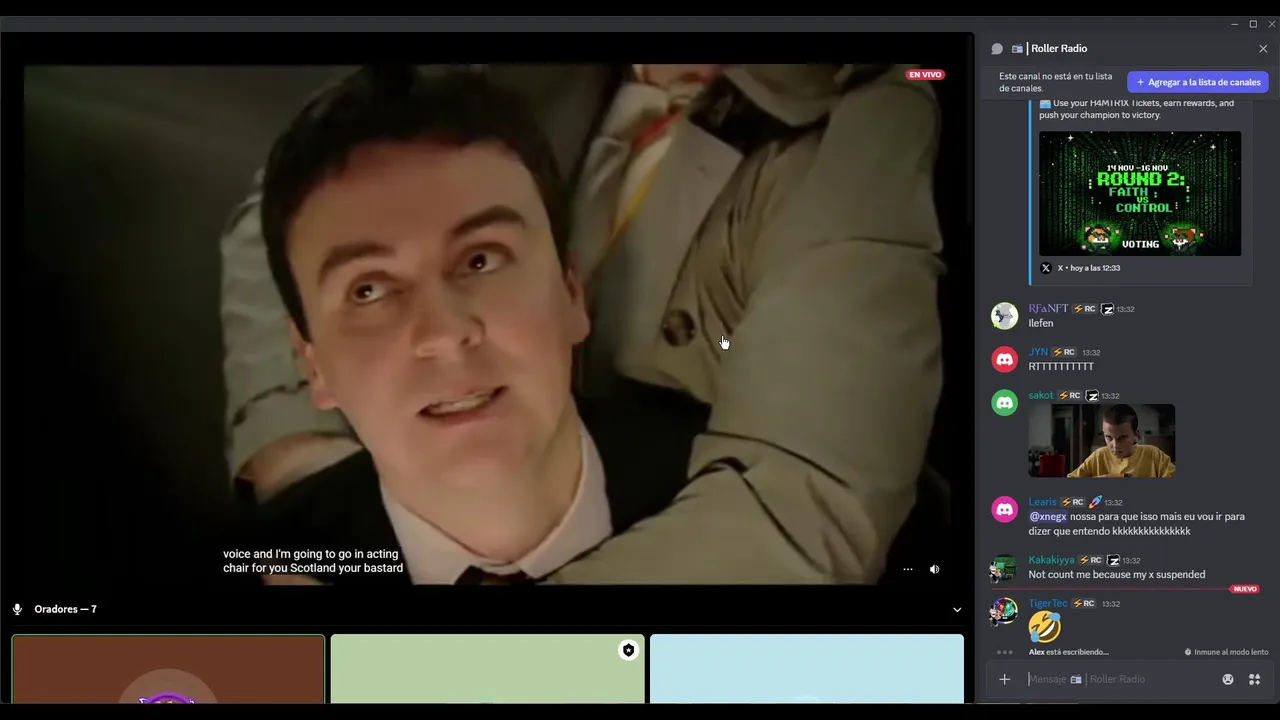Open the GIF posted by sakot
This screenshot has width=1280, height=720.
pyautogui.click(x=1102, y=441)
